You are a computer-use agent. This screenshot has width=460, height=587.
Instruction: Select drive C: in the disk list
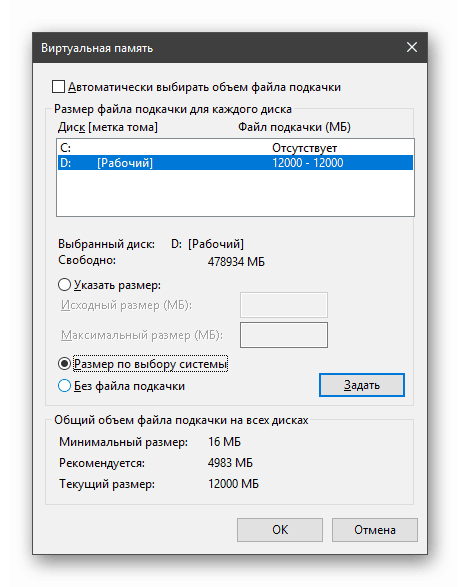pos(235,148)
